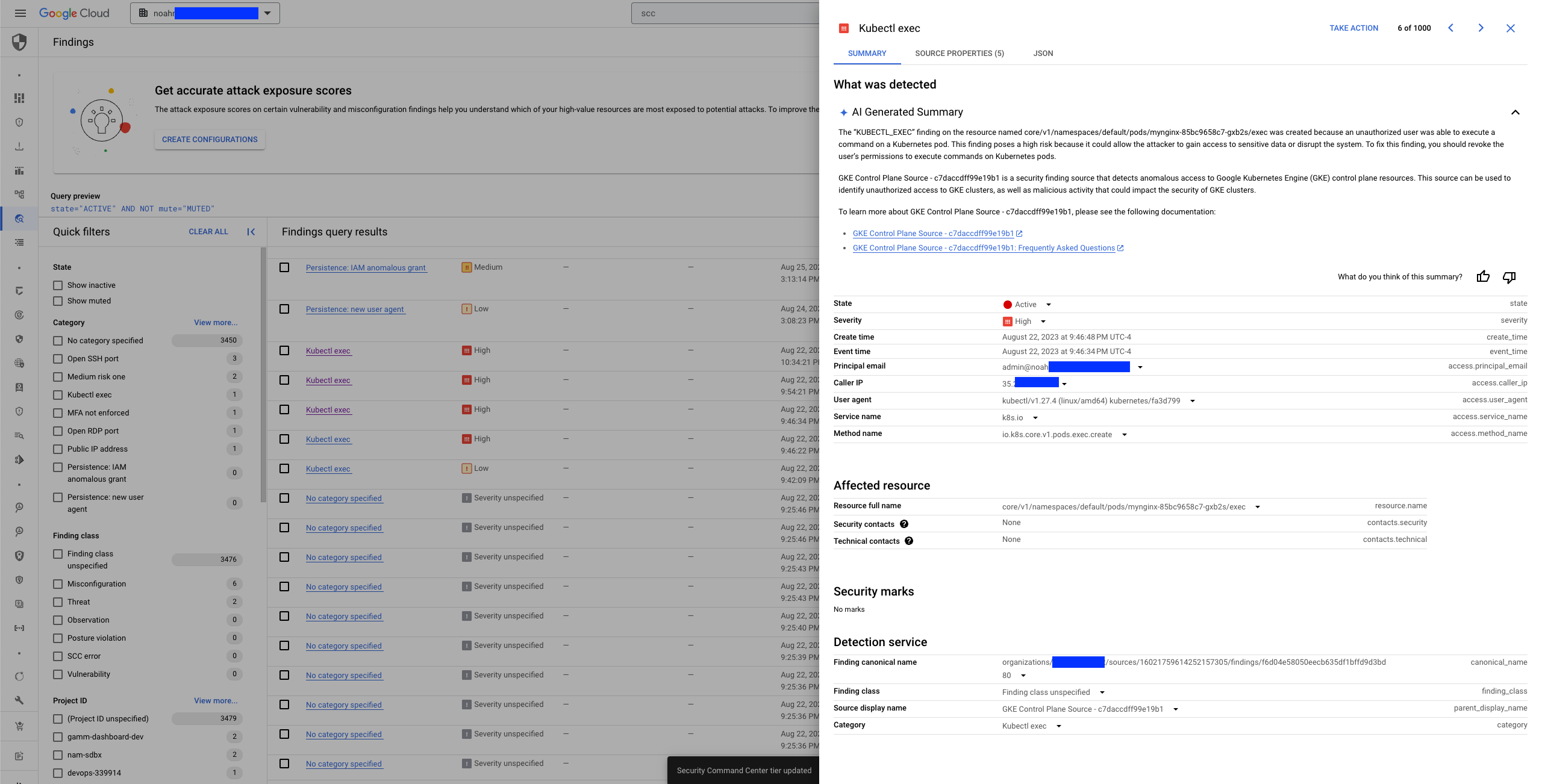Viewport: 1542px width, 784px height.
Task: Click the Technical contacts help icon
Action: point(909,541)
